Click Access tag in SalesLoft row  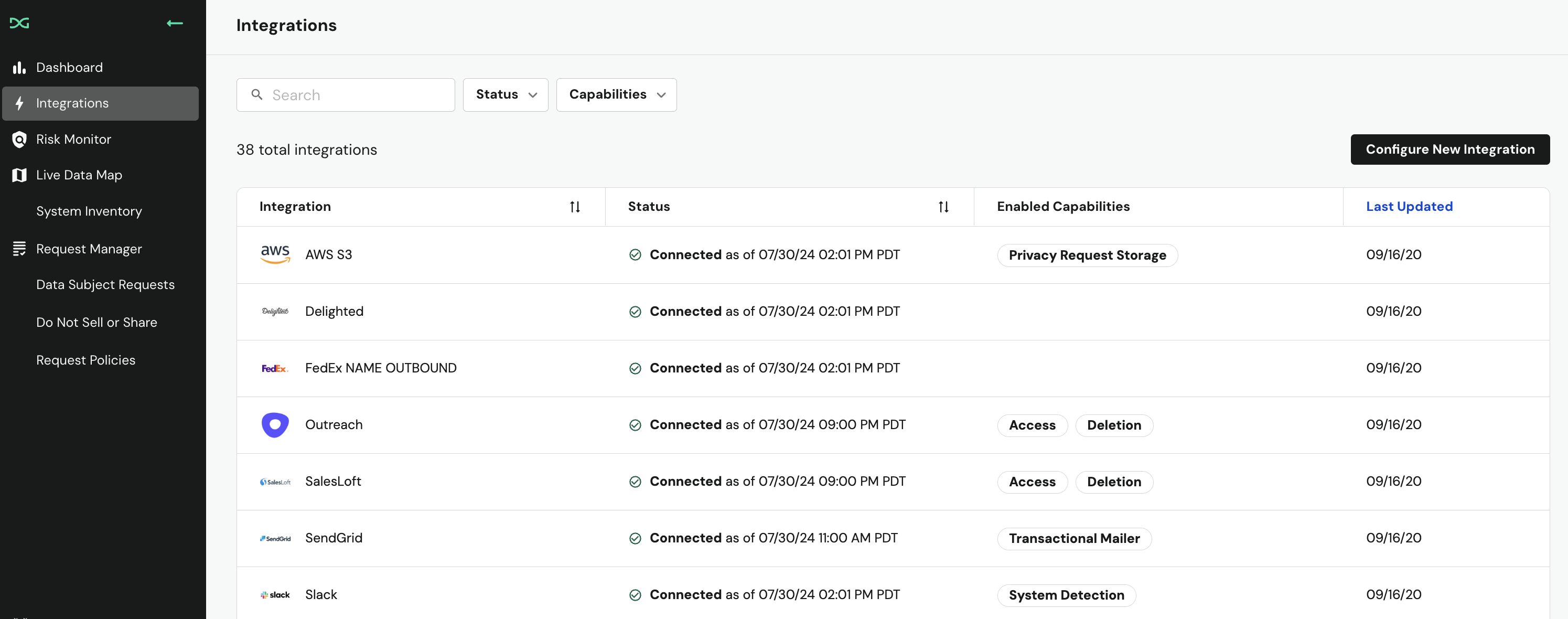click(1033, 482)
